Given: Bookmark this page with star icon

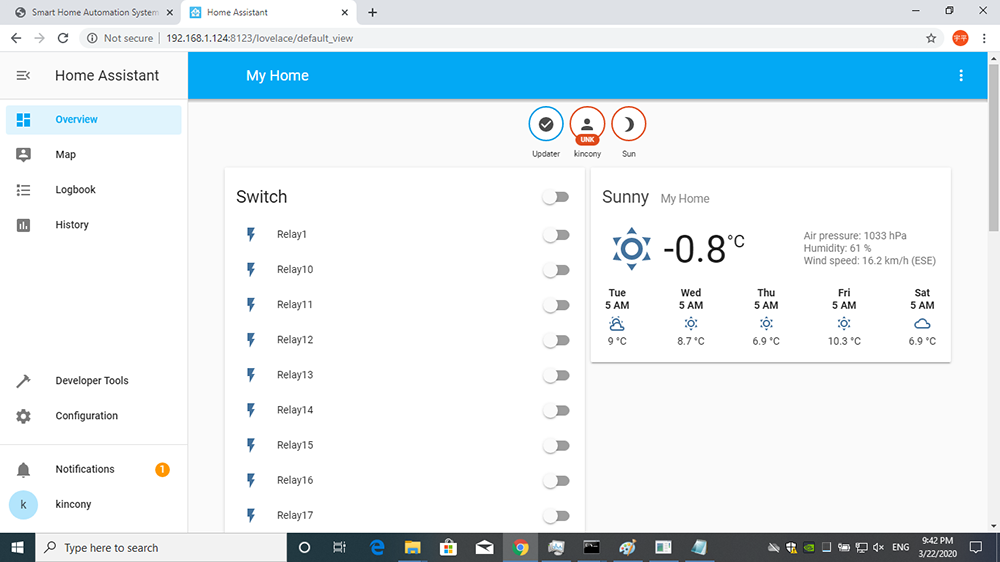Looking at the screenshot, I should pyautogui.click(x=931, y=38).
